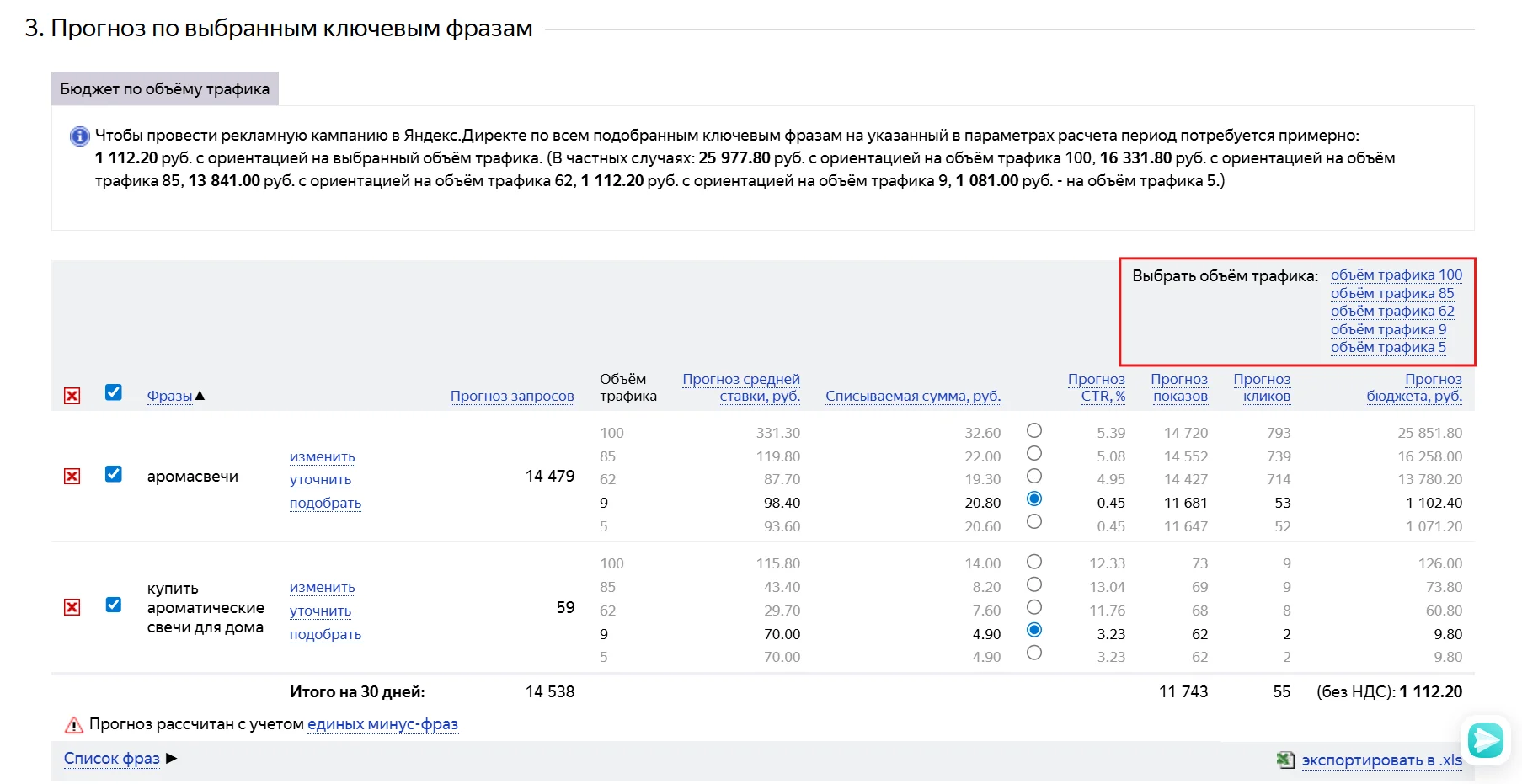Click the red warning triangle icon
This screenshot has height=784, width=1522.
[x=74, y=724]
